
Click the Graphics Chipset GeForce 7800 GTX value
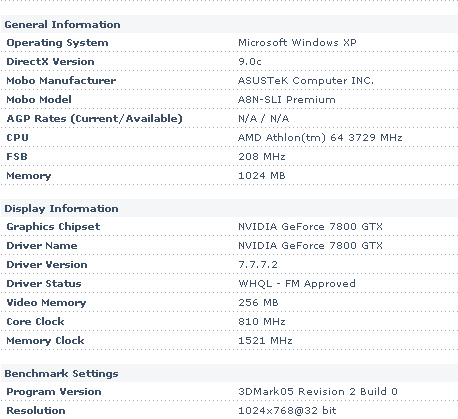point(310,227)
